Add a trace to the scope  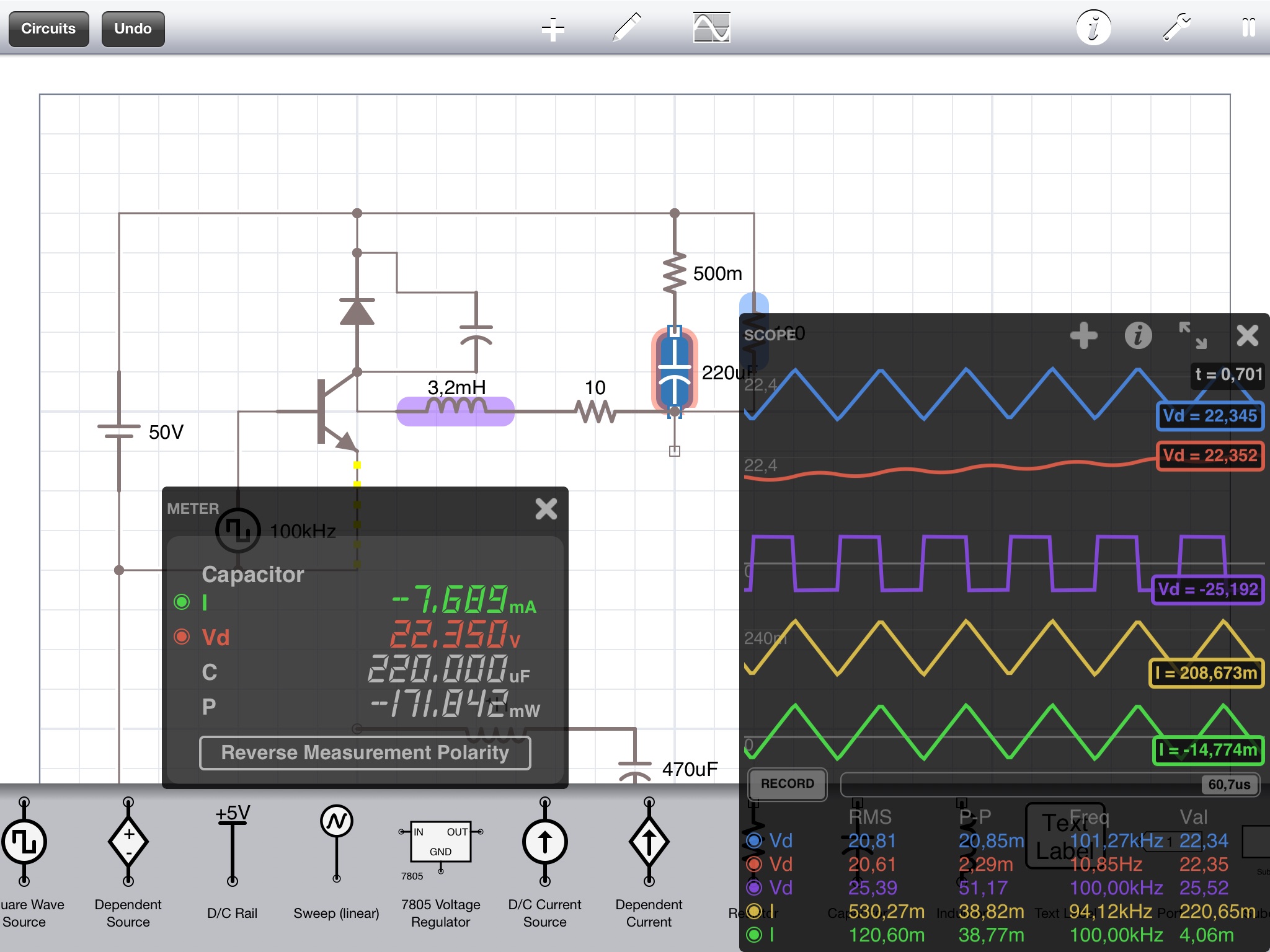point(1083,335)
